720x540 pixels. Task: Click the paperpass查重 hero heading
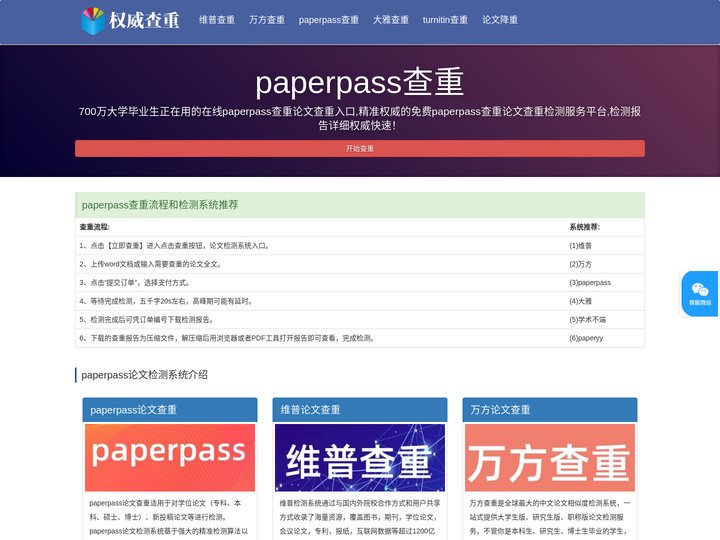pos(360,82)
